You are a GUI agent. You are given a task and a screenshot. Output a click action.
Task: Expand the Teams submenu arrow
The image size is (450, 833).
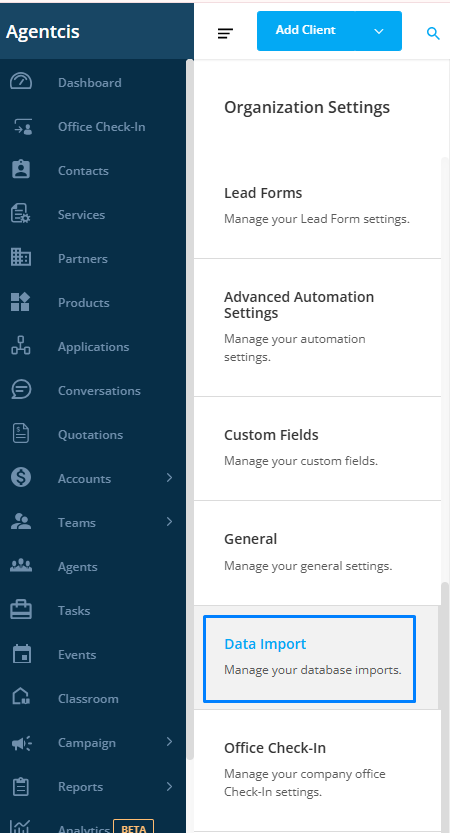tap(169, 522)
